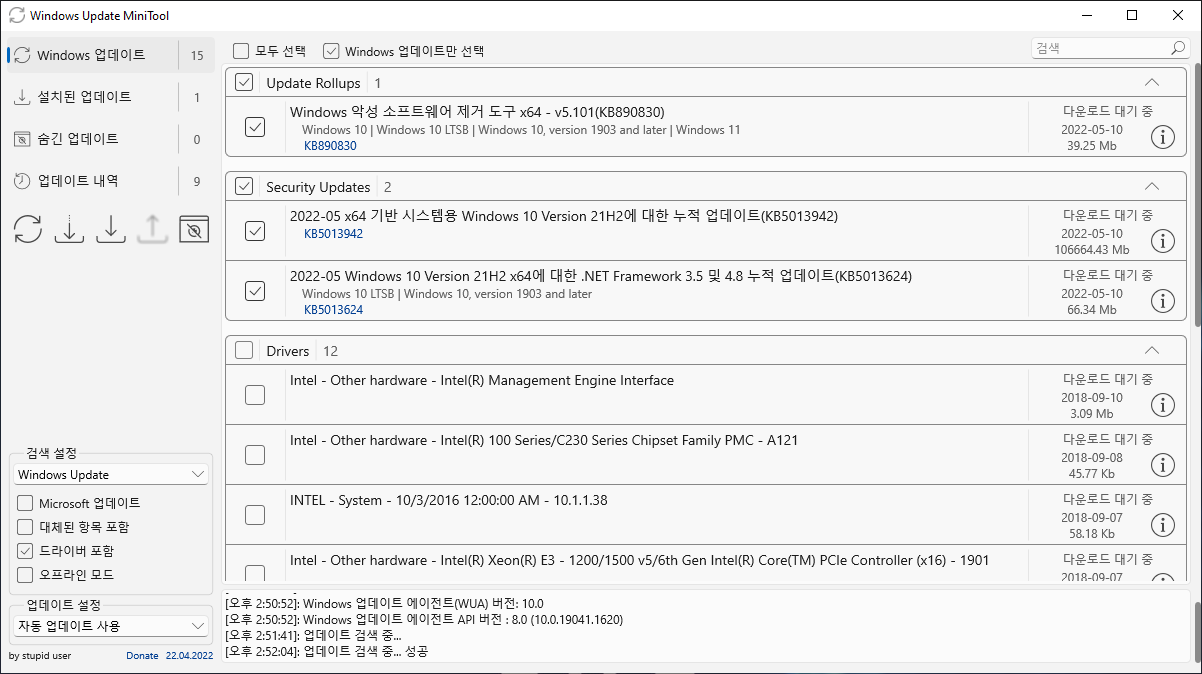Click the 106664.43 Mb size text
This screenshot has width=1202, height=674.
pos(1092,250)
